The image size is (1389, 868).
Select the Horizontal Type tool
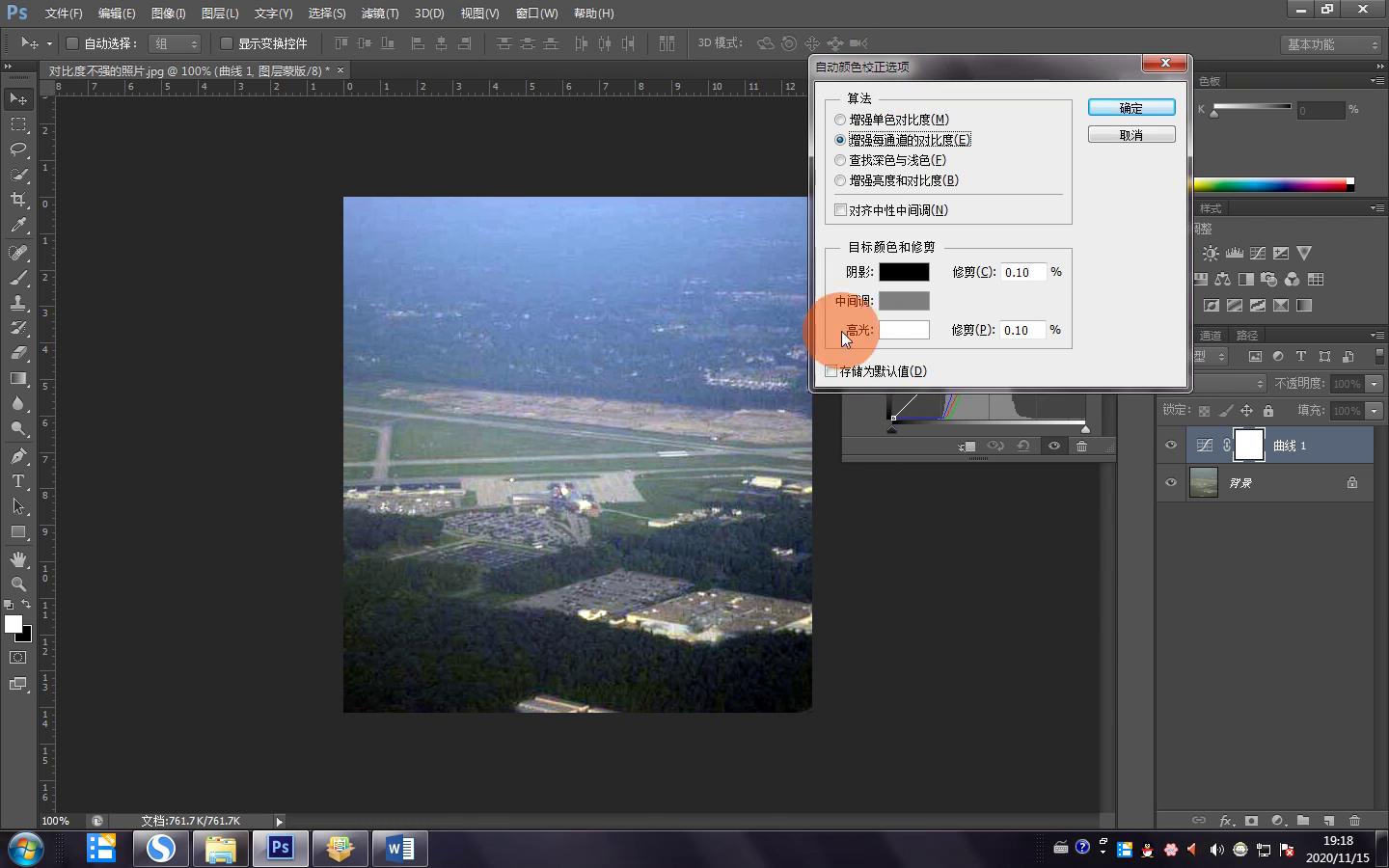[18, 481]
